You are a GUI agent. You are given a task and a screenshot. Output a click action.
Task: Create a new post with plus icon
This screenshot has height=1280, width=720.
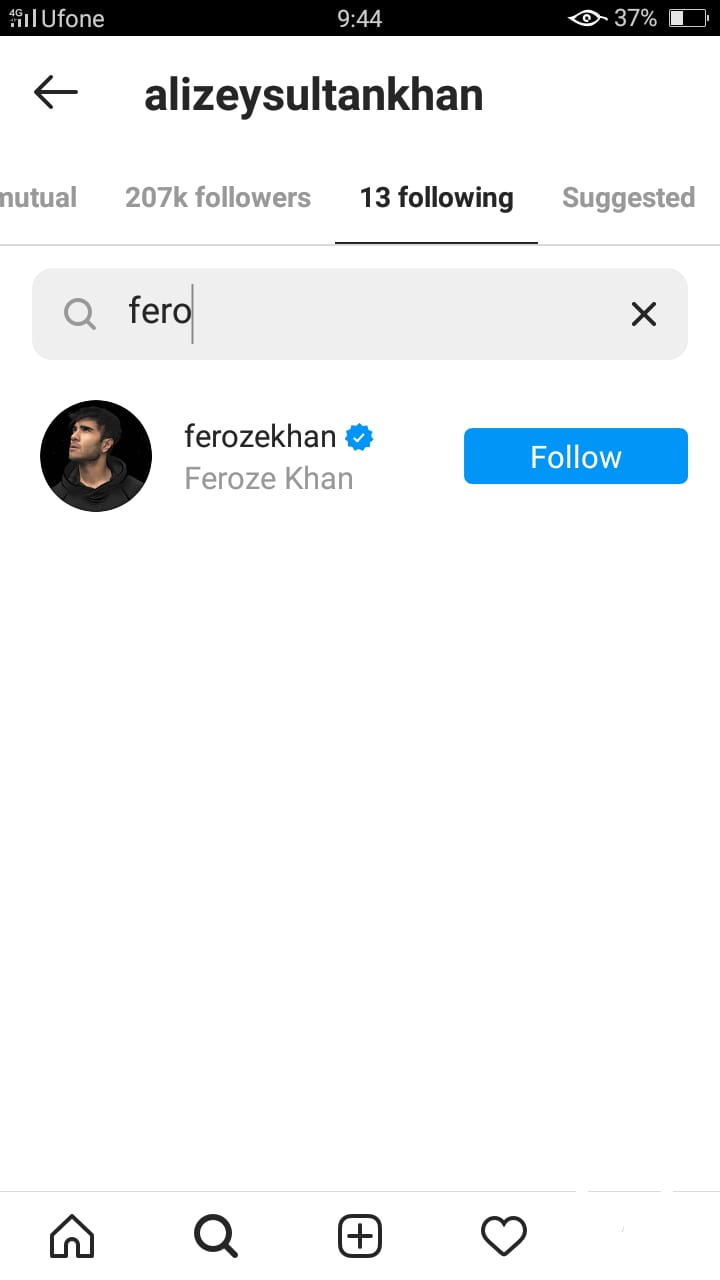coord(360,1237)
